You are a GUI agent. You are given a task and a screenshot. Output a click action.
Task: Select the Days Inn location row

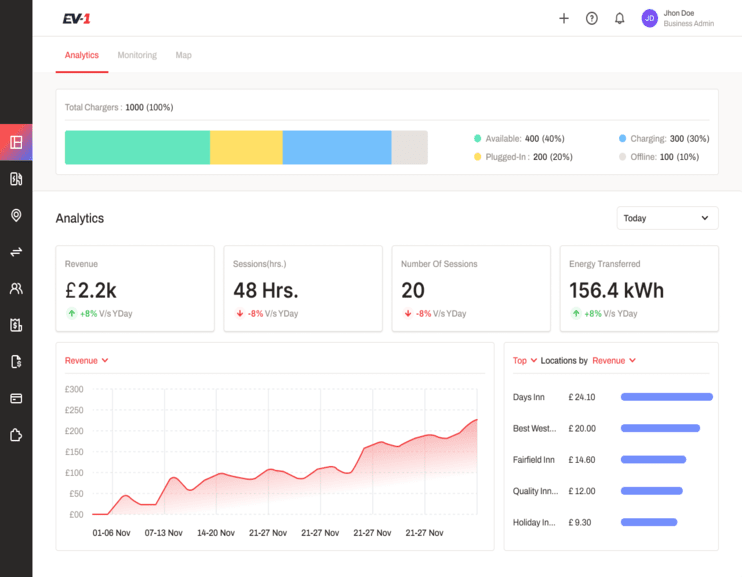pyautogui.click(x=613, y=397)
